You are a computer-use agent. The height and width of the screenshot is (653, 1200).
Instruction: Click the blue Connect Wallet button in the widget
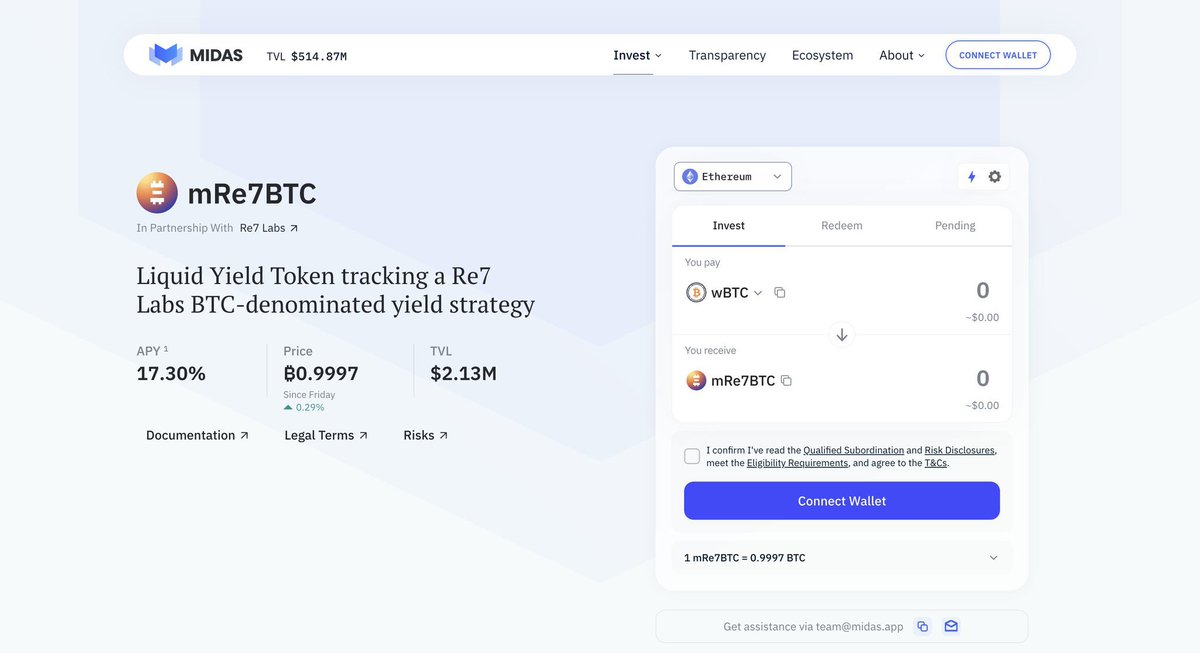842,501
